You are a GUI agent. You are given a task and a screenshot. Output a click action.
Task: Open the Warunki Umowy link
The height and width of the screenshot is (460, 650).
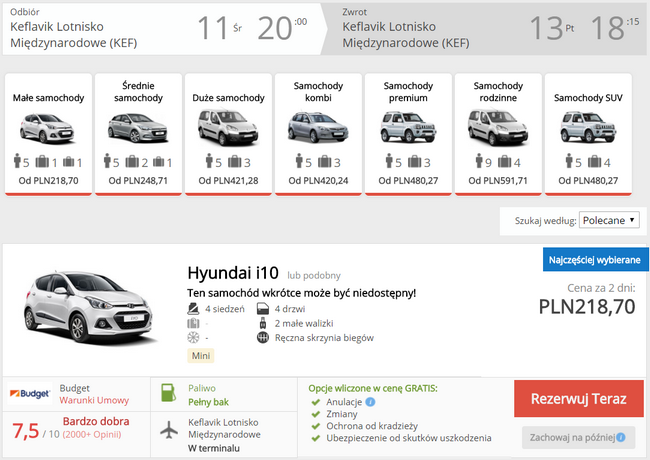94,400
